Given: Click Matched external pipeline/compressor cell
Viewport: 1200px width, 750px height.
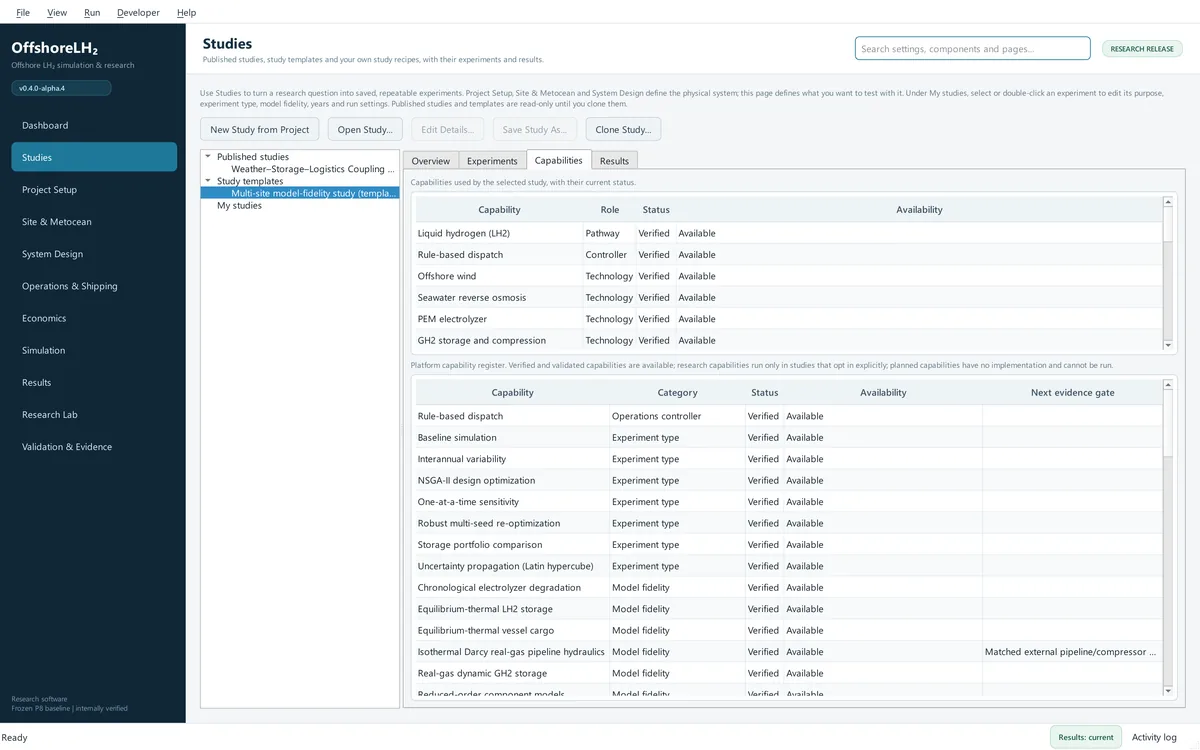Looking at the screenshot, I should pyautogui.click(x=1072, y=652).
